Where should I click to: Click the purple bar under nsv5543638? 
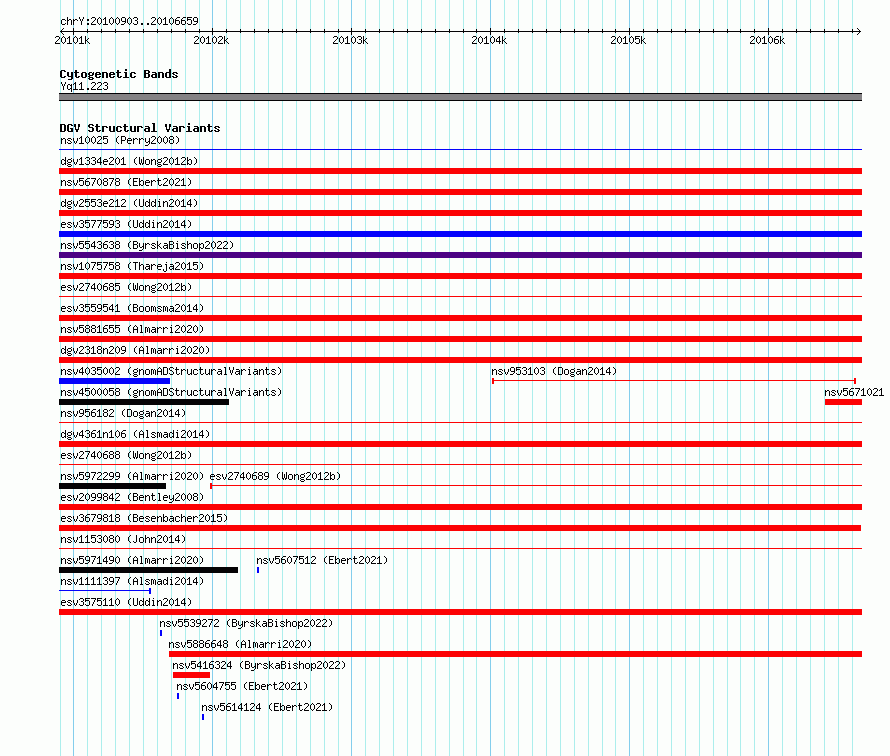(x=460, y=255)
